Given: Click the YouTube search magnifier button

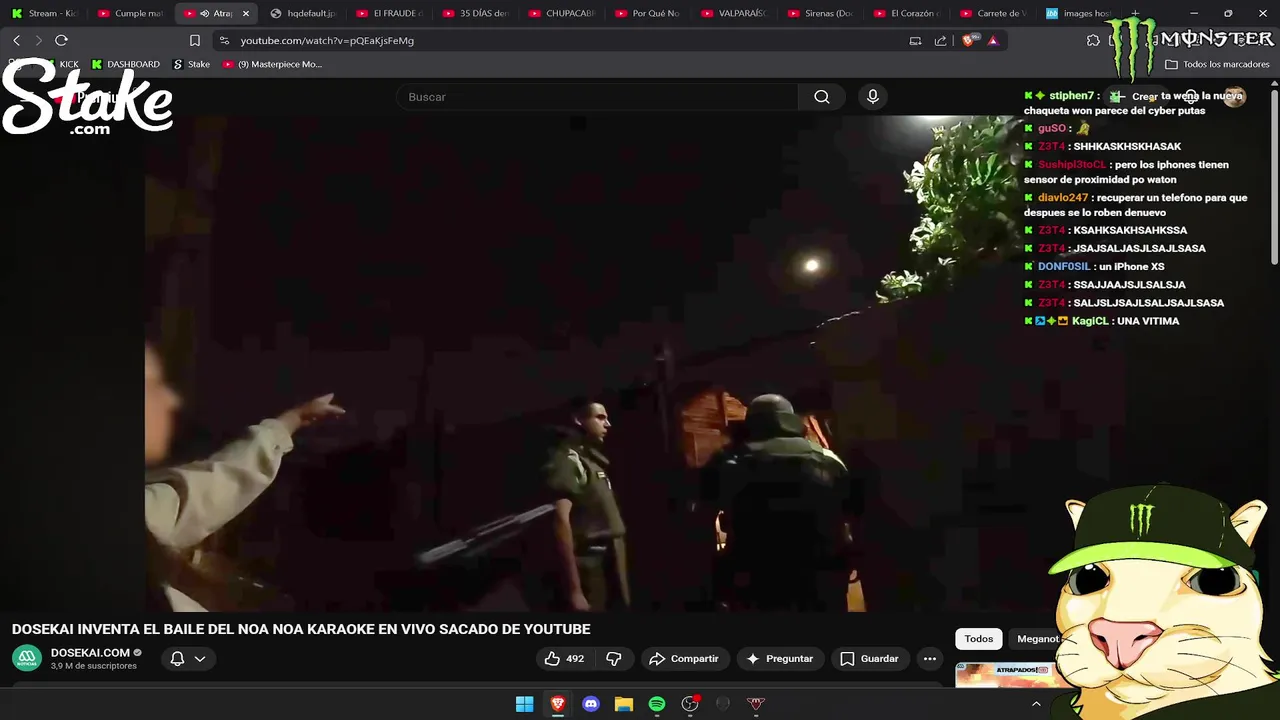Looking at the screenshot, I should click(822, 97).
